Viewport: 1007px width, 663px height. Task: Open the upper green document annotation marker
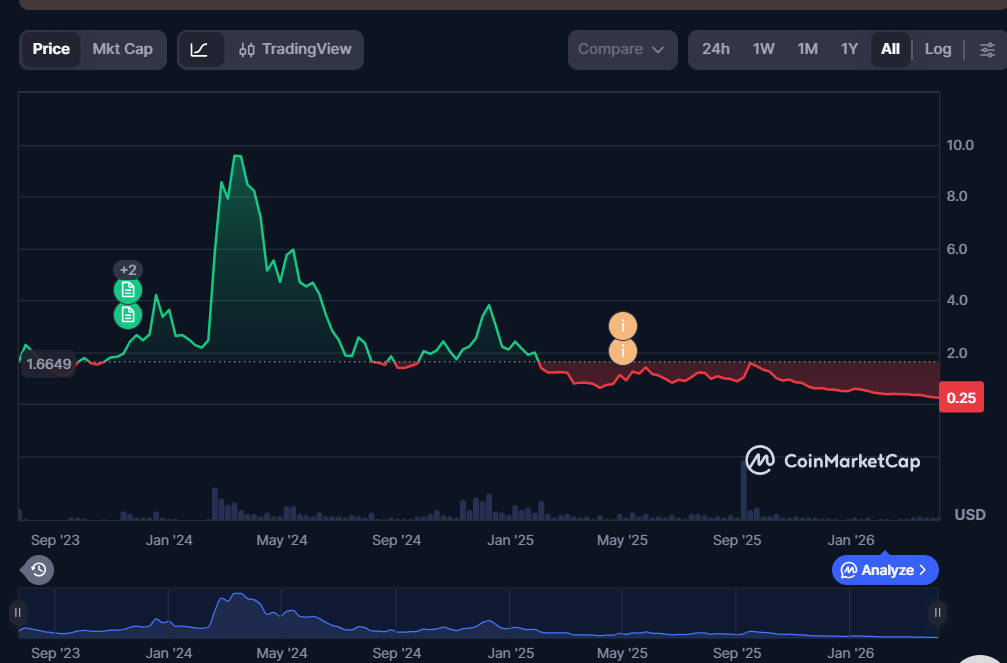pyautogui.click(x=127, y=289)
